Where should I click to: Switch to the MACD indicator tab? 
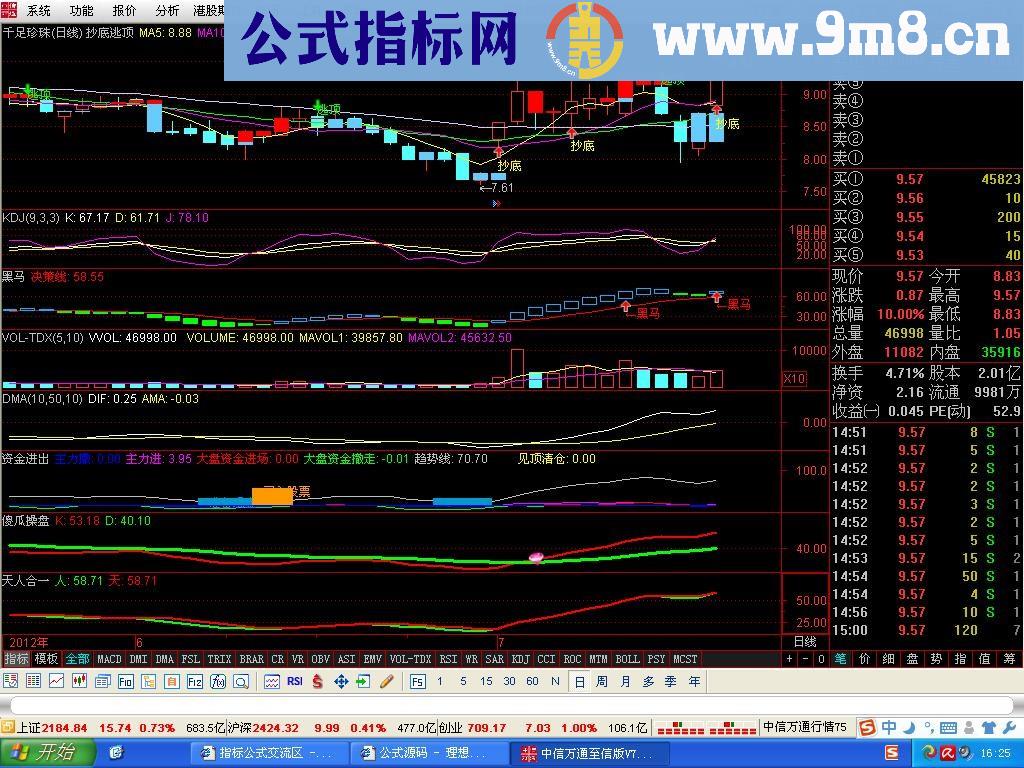click(109, 659)
